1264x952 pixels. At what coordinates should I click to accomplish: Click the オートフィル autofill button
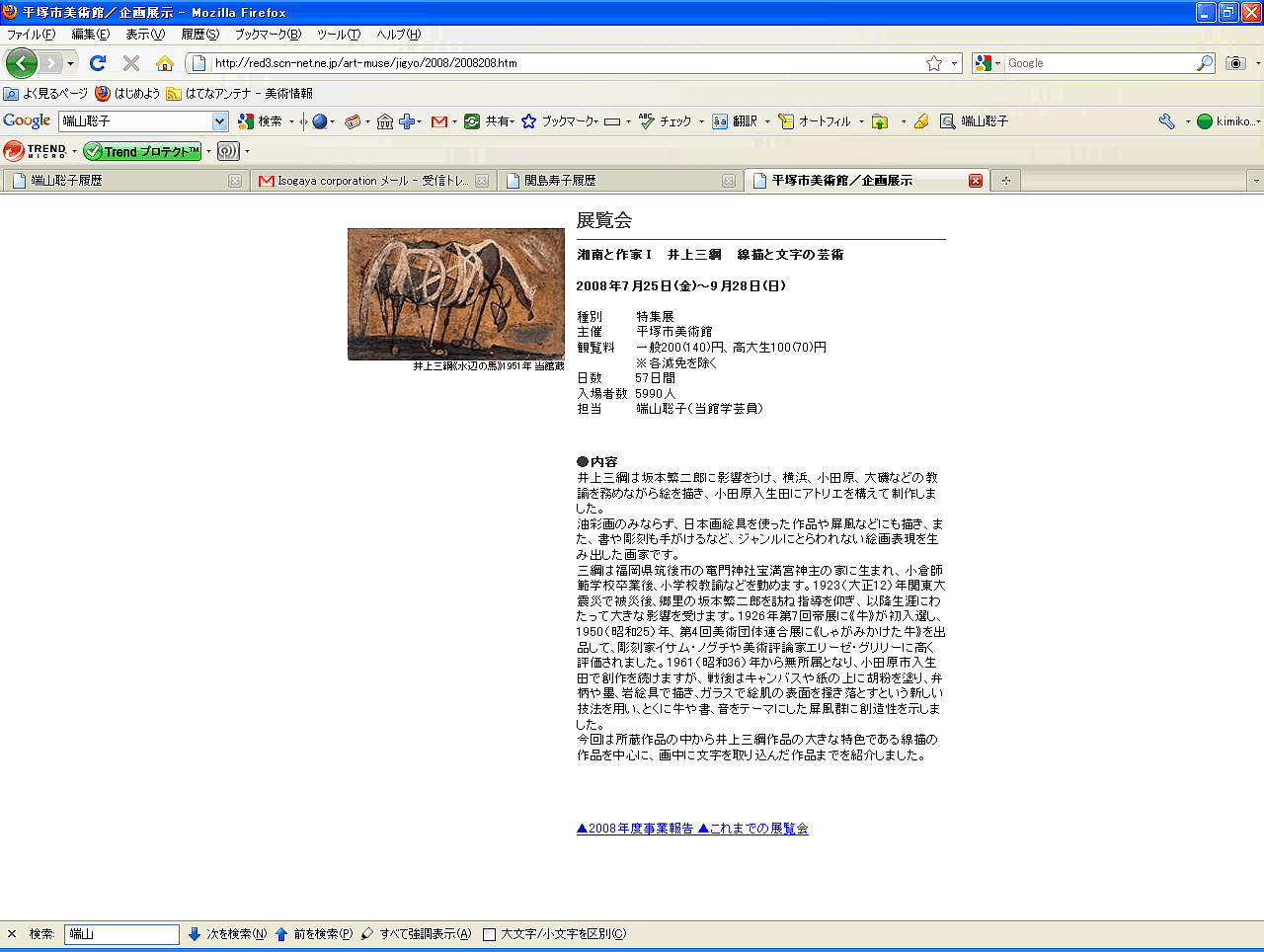coord(815,121)
